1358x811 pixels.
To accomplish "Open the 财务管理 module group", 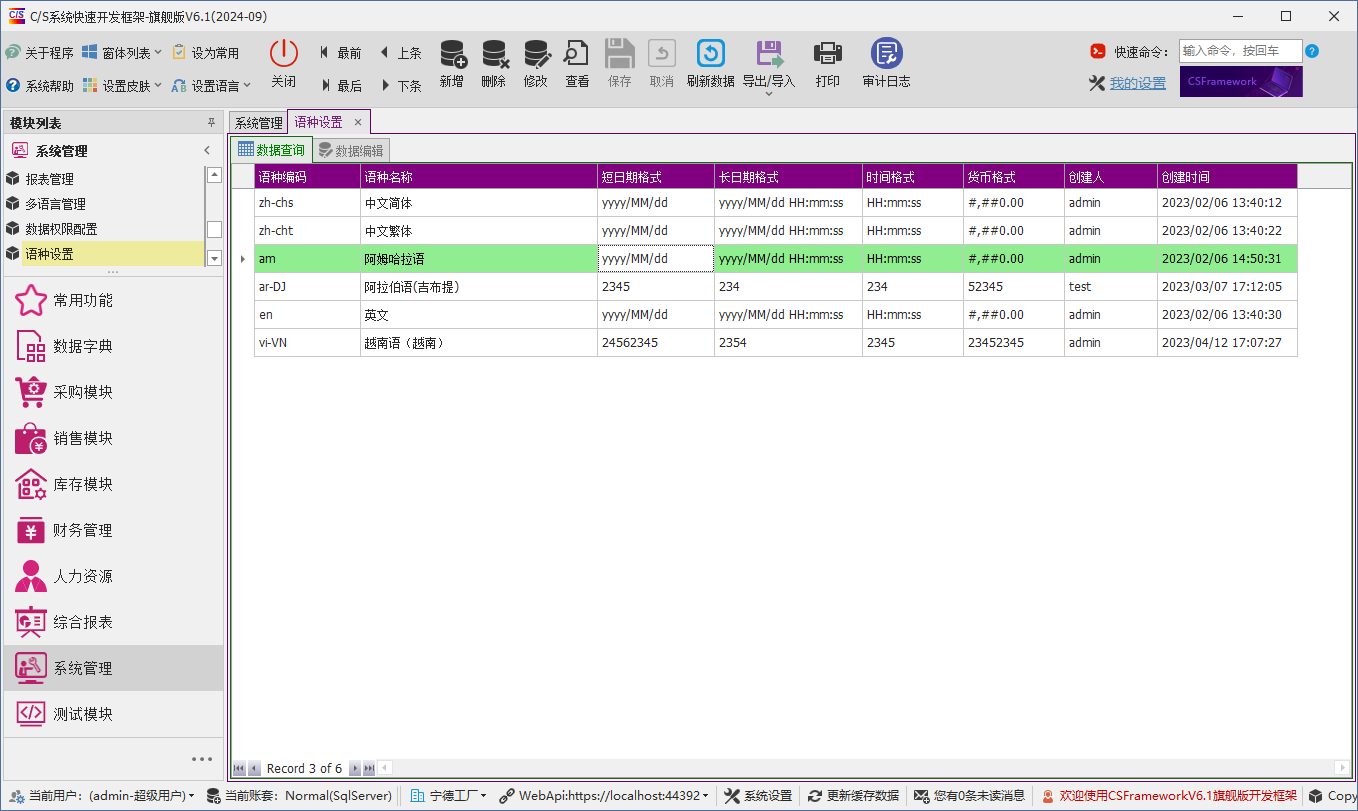I will pos(113,530).
